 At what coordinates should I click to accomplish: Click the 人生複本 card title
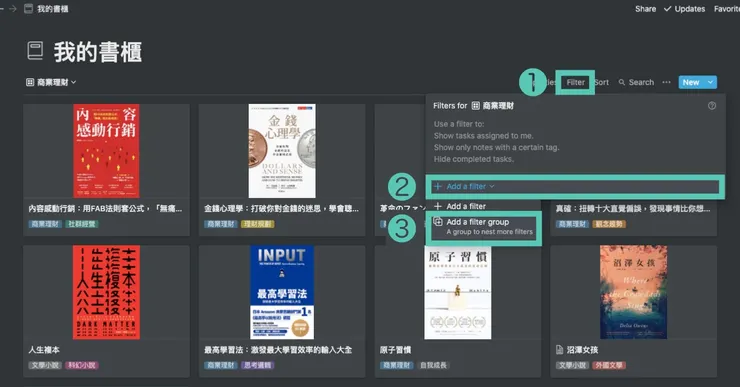pos(44,350)
